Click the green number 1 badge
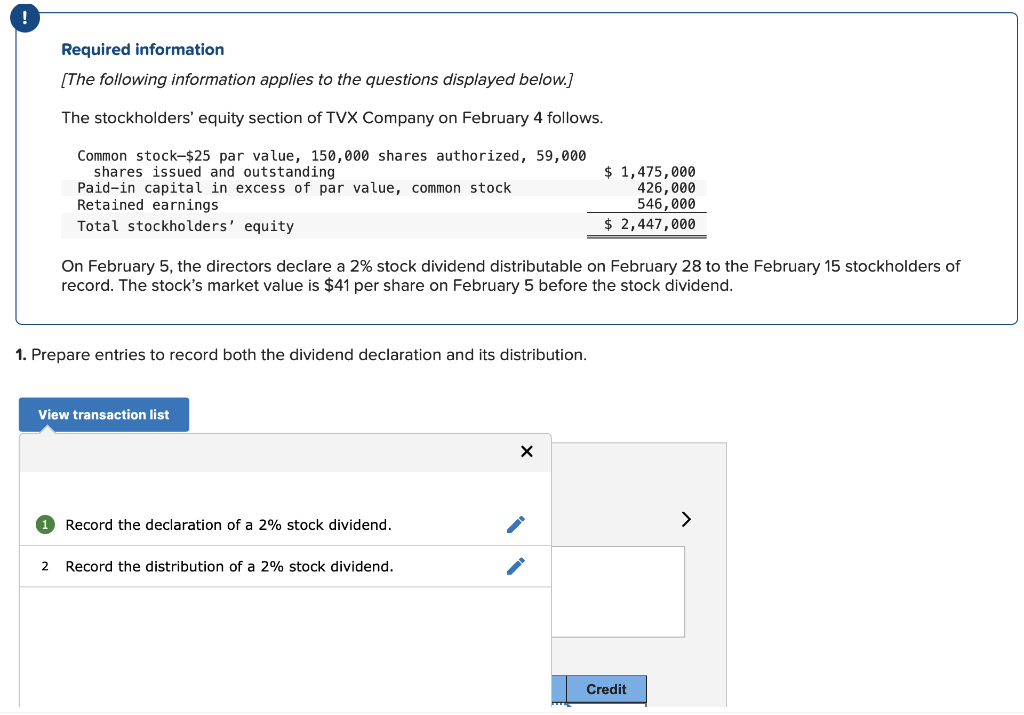This screenshot has height=715, width=1024. pyautogui.click(x=45, y=524)
